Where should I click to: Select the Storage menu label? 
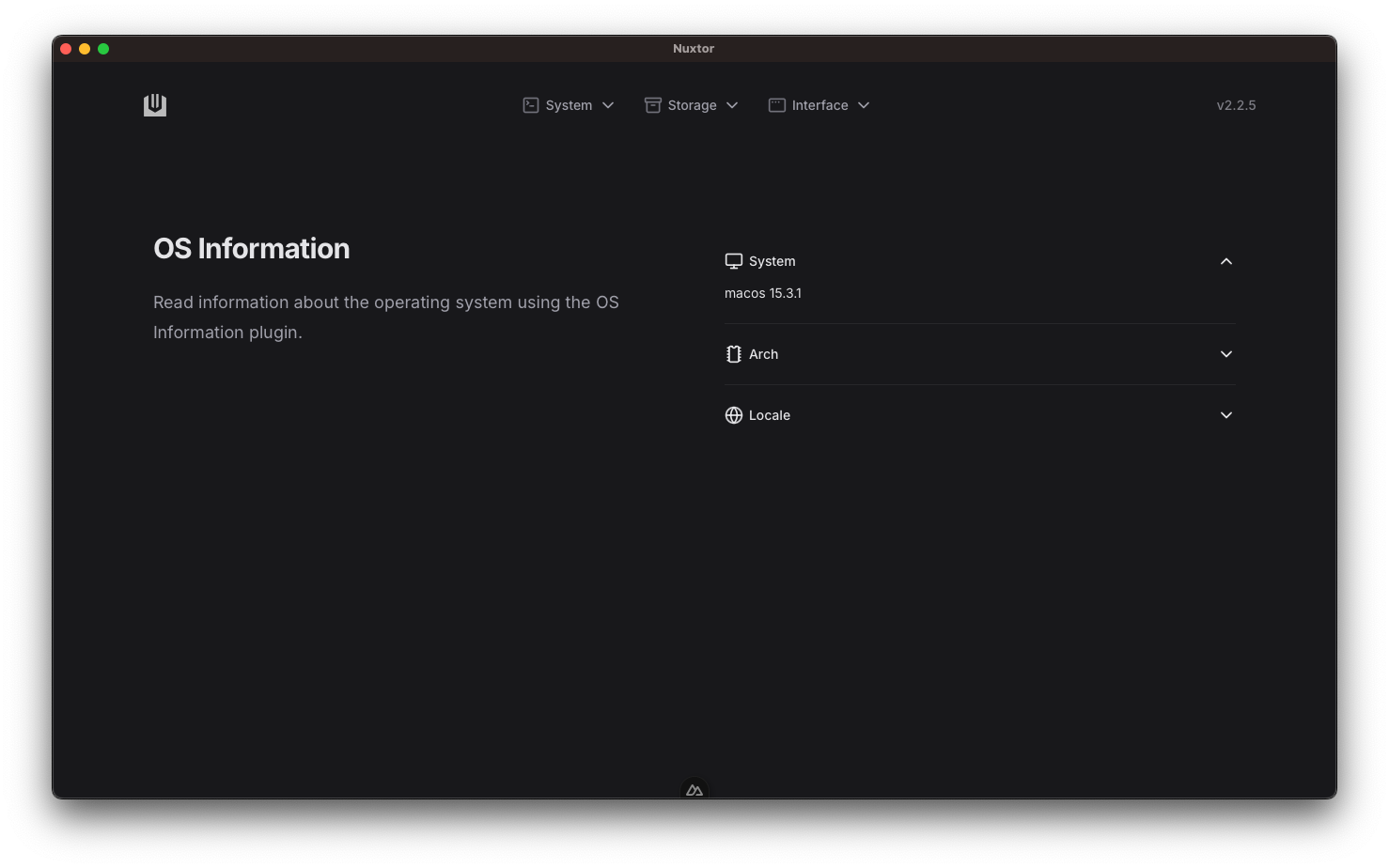click(x=692, y=105)
